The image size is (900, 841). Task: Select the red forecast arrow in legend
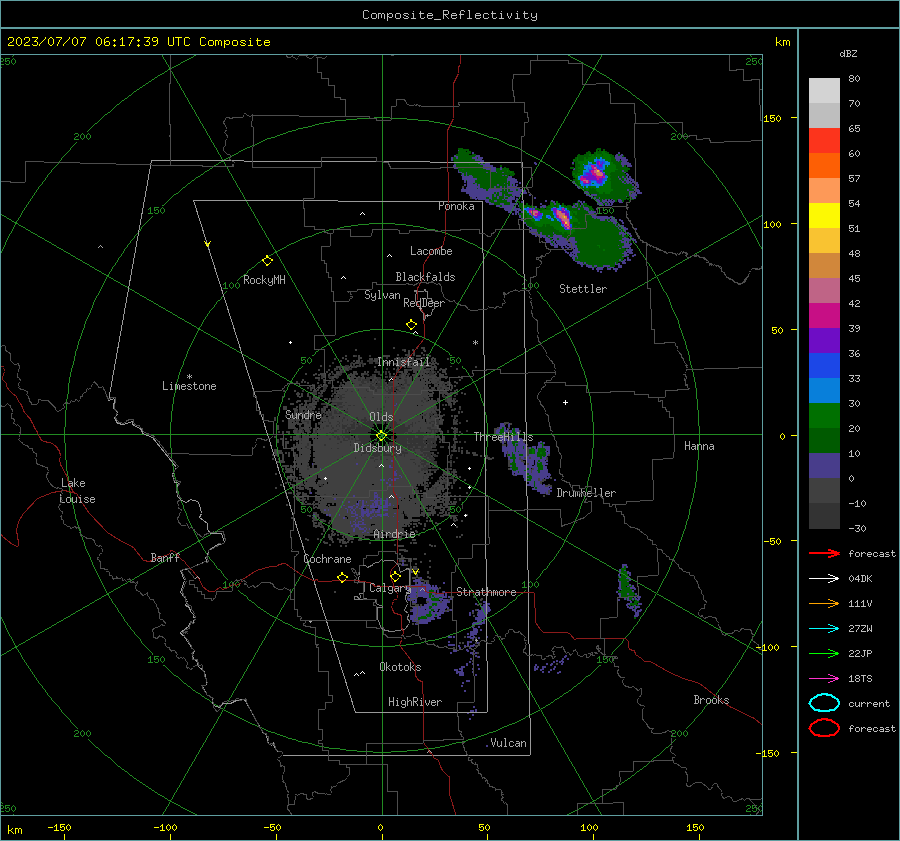coord(824,553)
